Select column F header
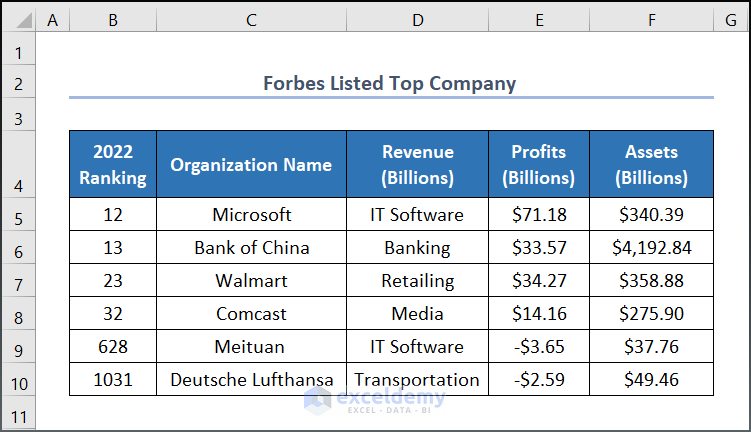The height and width of the screenshot is (432, 751). [651, 19]
